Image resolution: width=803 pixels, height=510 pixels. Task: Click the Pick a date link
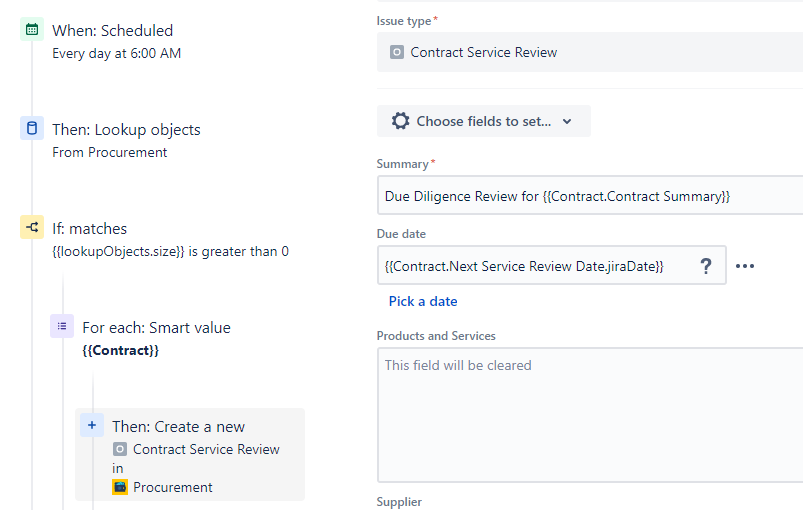(423, 301)
